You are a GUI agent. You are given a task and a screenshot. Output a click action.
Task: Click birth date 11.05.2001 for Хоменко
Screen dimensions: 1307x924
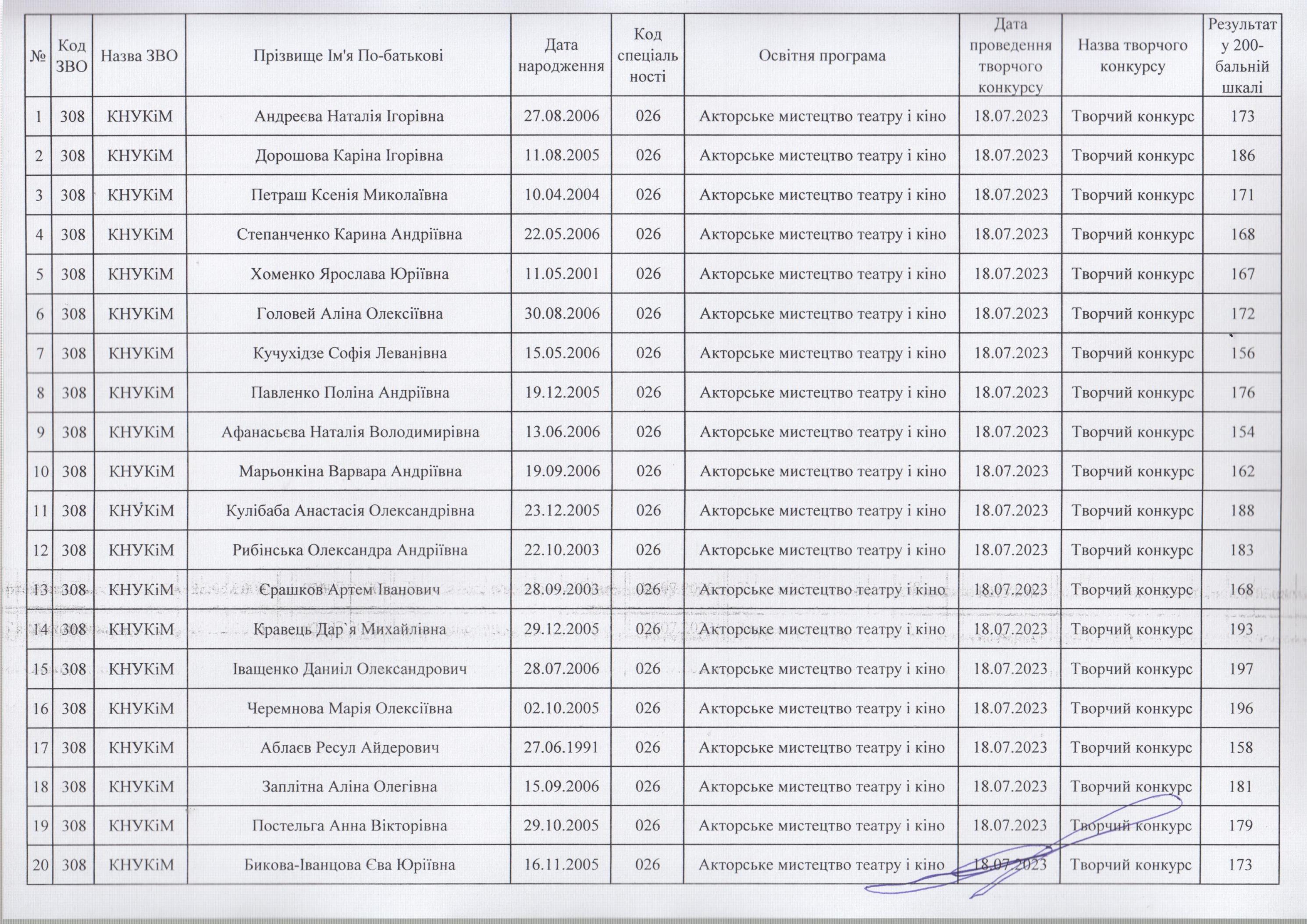[561, 274]
